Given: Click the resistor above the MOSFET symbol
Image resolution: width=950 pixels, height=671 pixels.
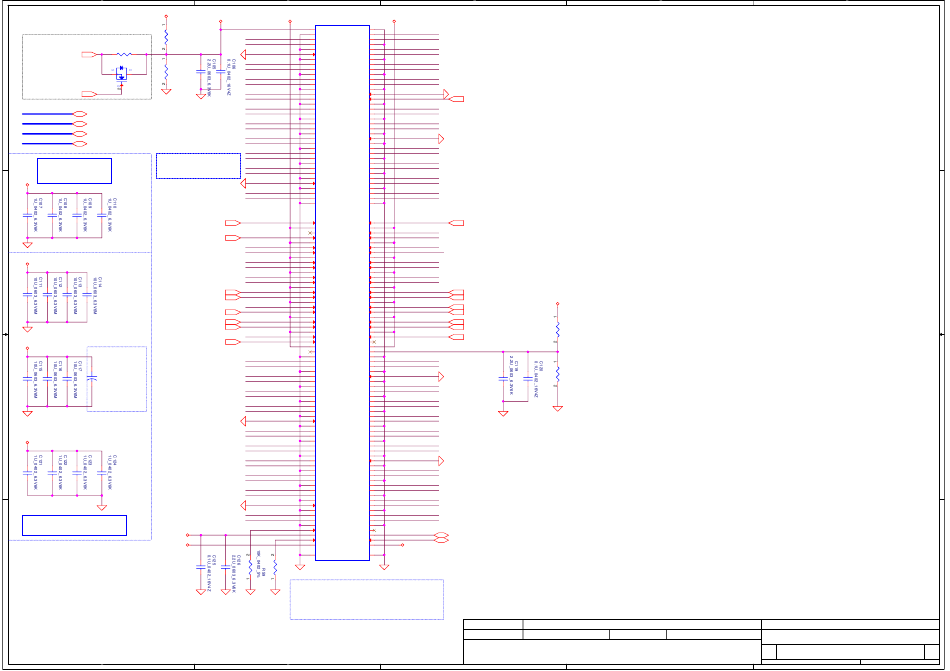Looking at the screenshot, I should (x=124, y=55).
